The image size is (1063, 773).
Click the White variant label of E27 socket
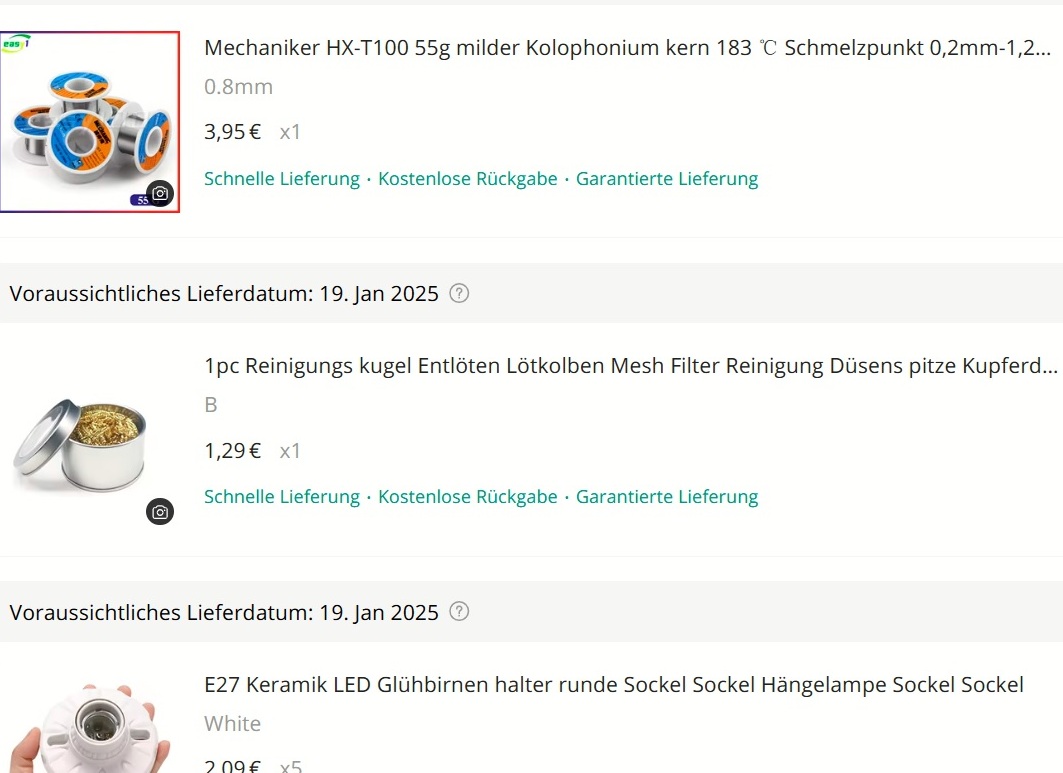233,724
